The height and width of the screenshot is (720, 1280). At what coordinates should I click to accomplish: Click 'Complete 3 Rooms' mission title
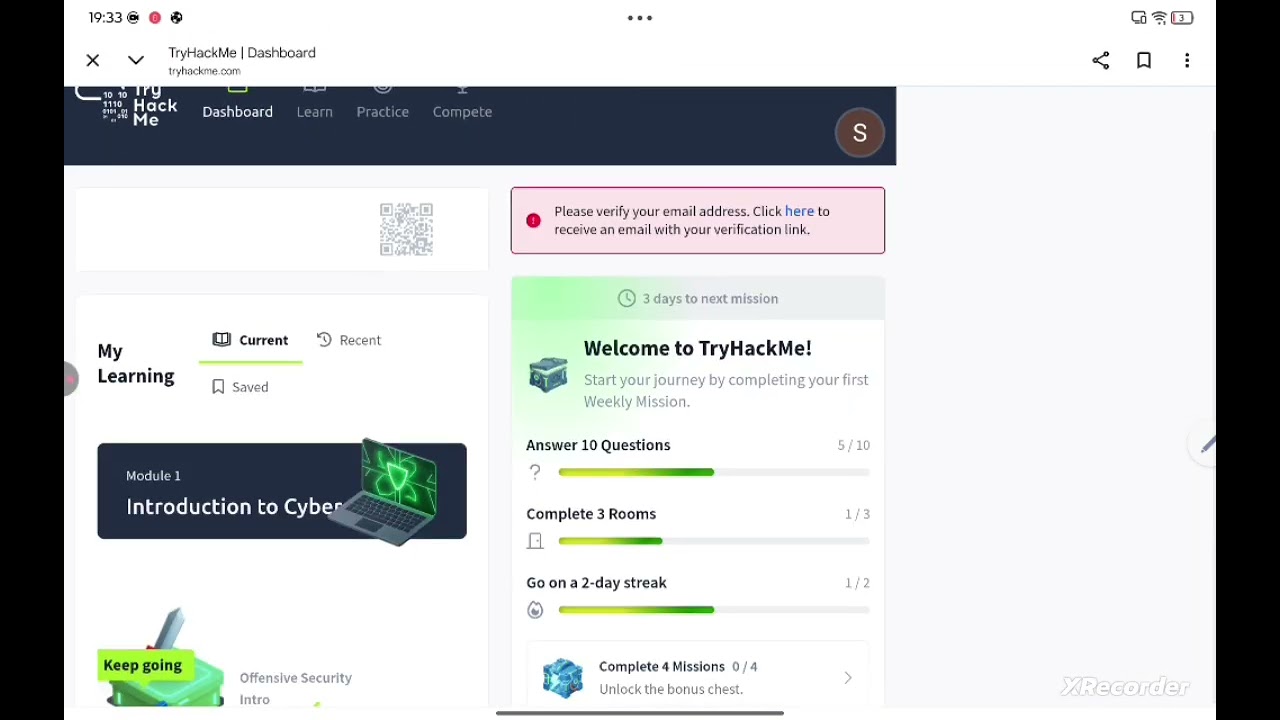point(591,514)
